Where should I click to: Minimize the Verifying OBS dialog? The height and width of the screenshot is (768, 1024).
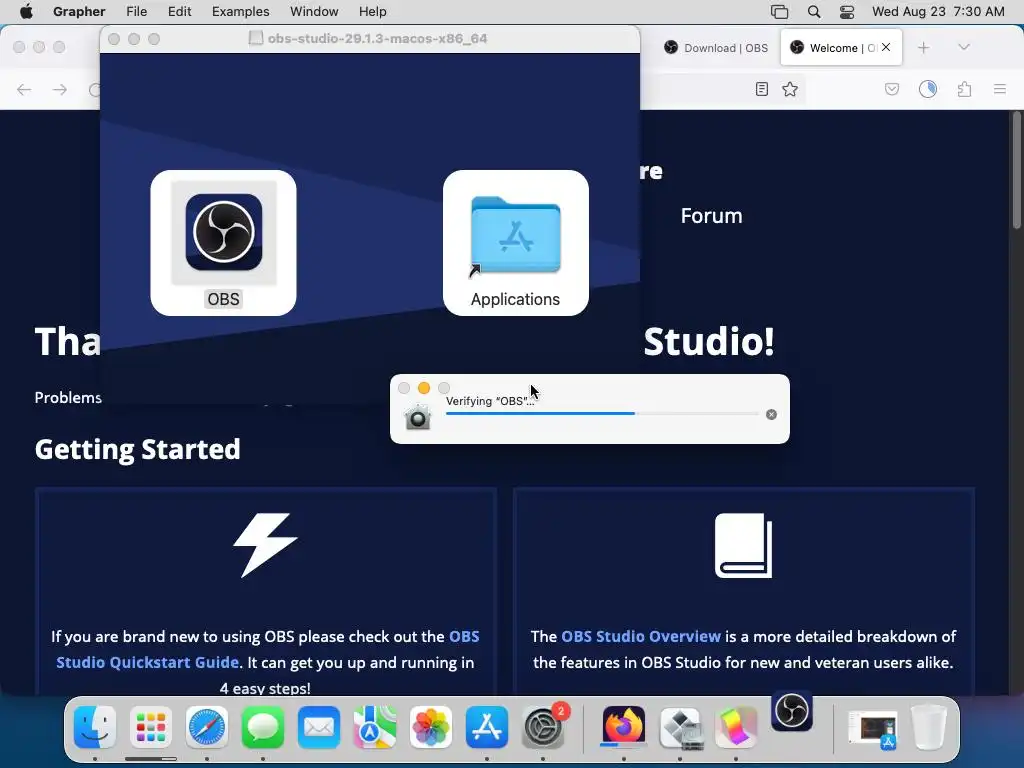[x=424, y=388]
